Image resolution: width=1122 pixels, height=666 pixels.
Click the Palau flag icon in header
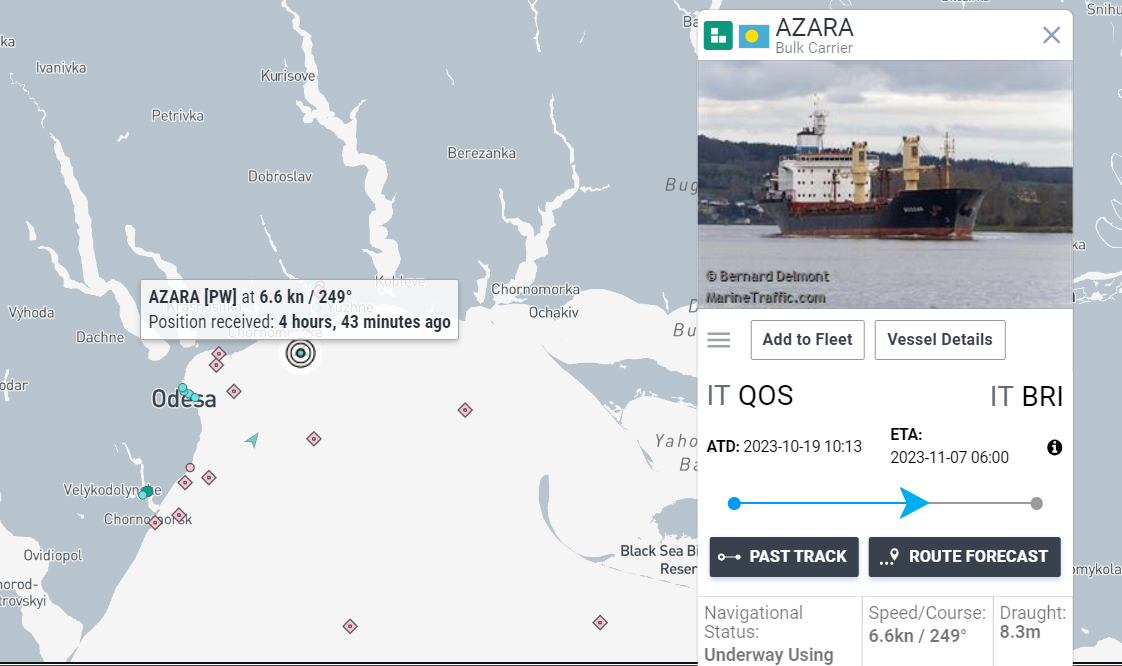tap(753, 37)
